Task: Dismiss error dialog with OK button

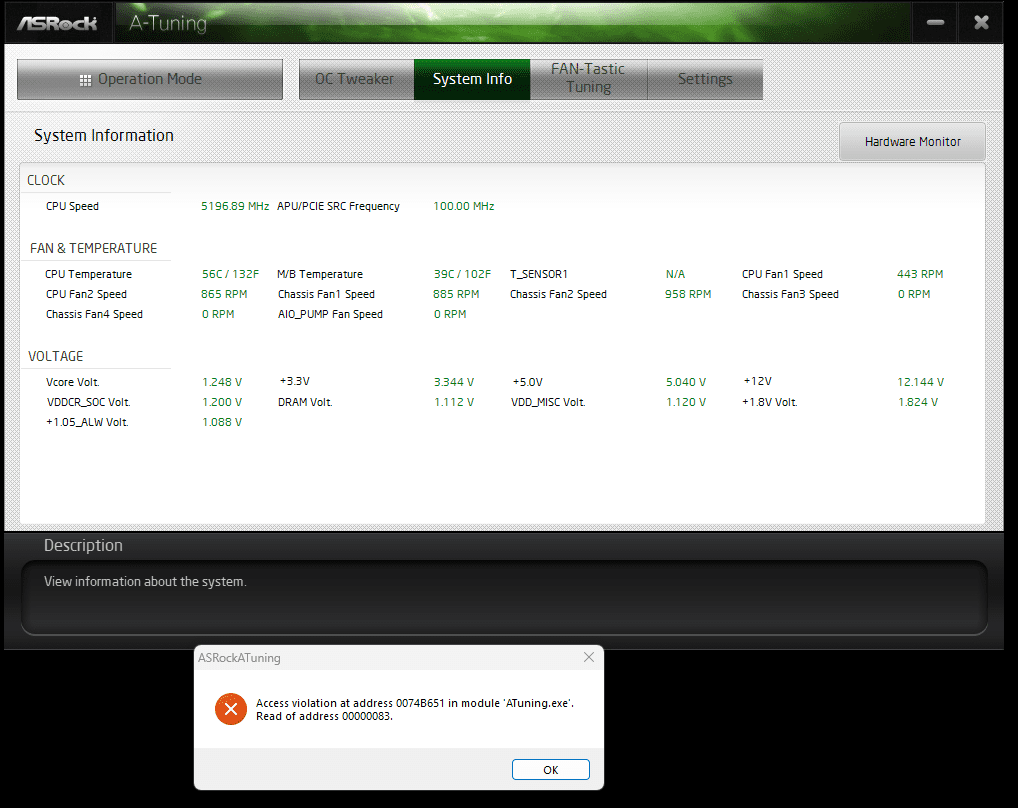Action: pos(551,770)
